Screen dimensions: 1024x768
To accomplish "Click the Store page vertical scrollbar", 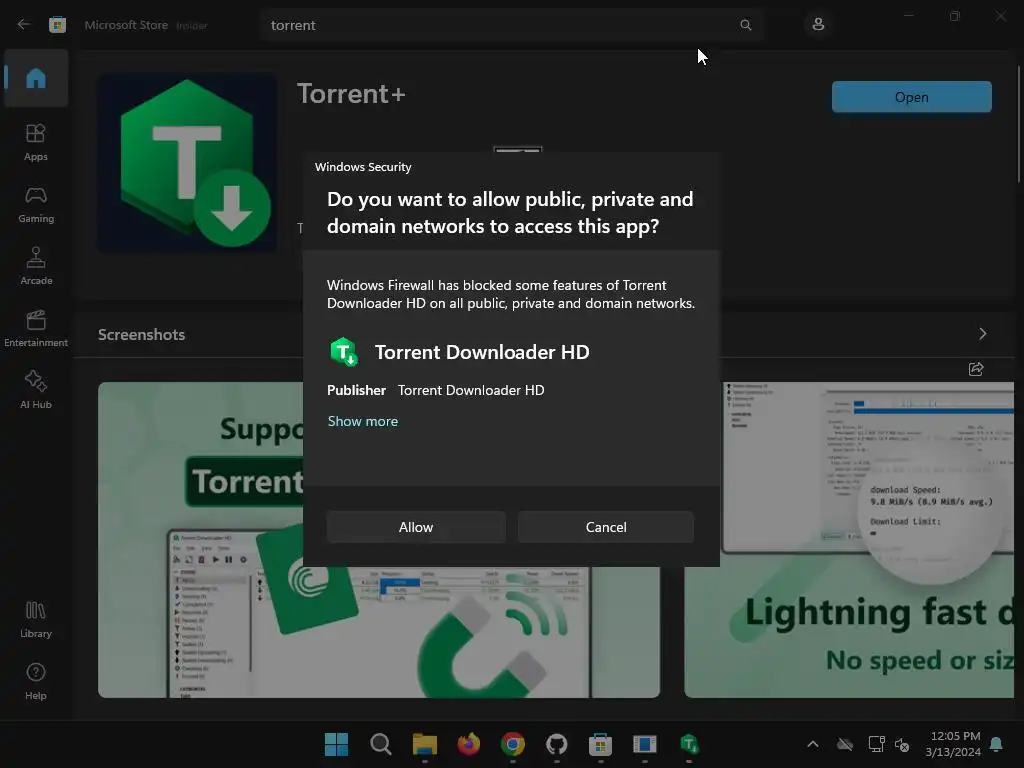I will point(1018,124).
